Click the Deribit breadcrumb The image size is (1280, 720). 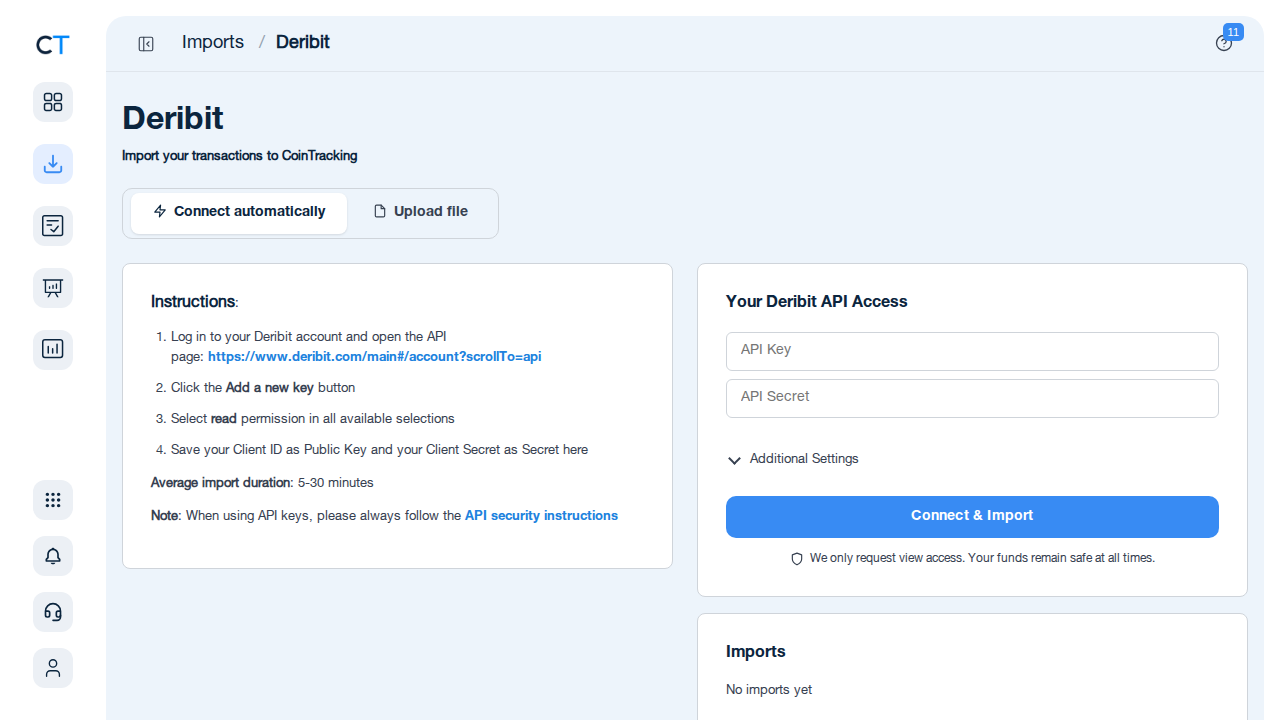(303, 42)
